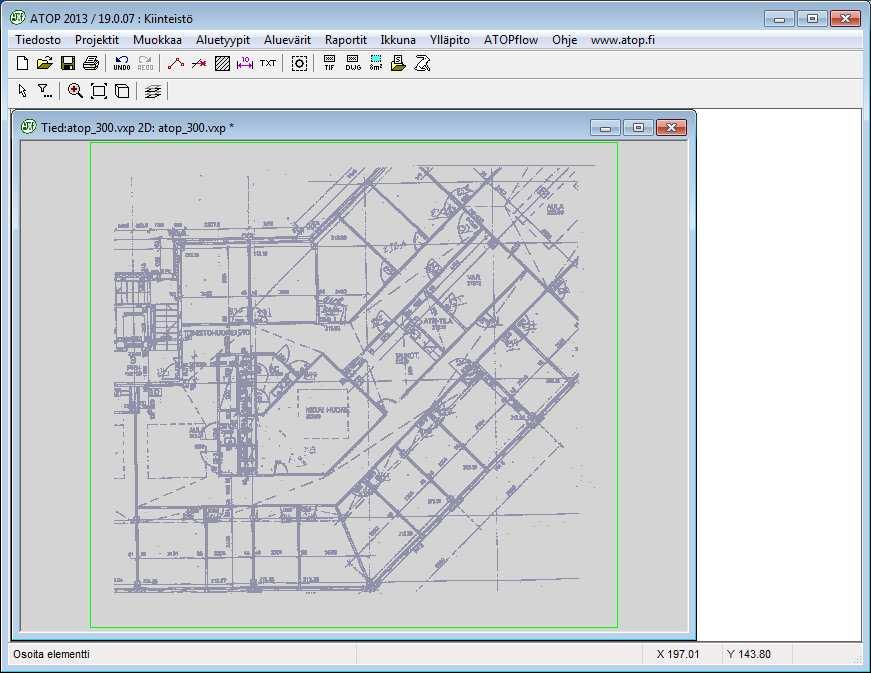Viewport: 871px width, 673px height.
Task: Switch to the 3D box view
Action: (x=122, y=91)
